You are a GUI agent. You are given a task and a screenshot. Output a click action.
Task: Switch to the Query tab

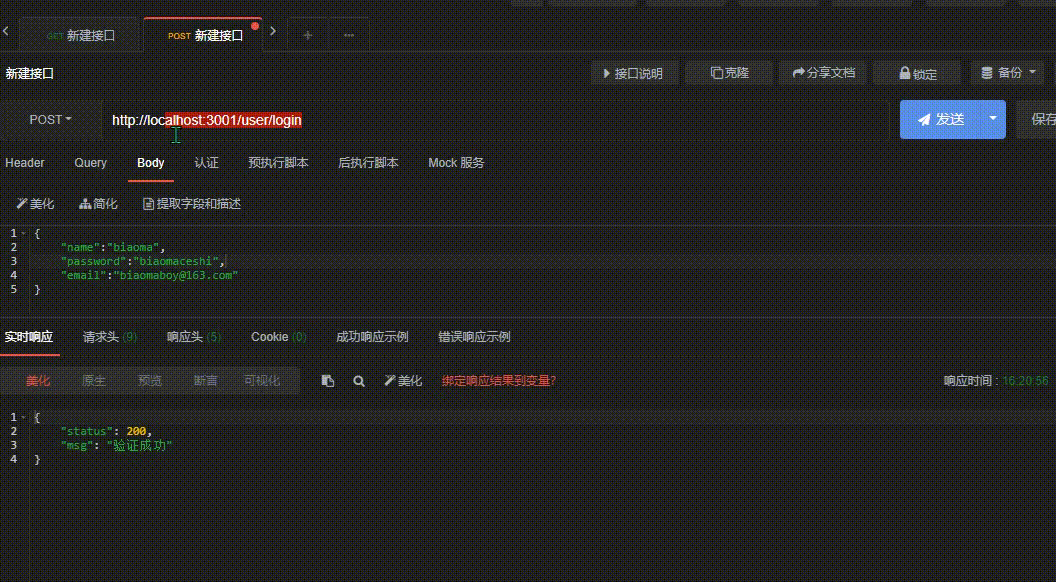(x=90, y=162)
